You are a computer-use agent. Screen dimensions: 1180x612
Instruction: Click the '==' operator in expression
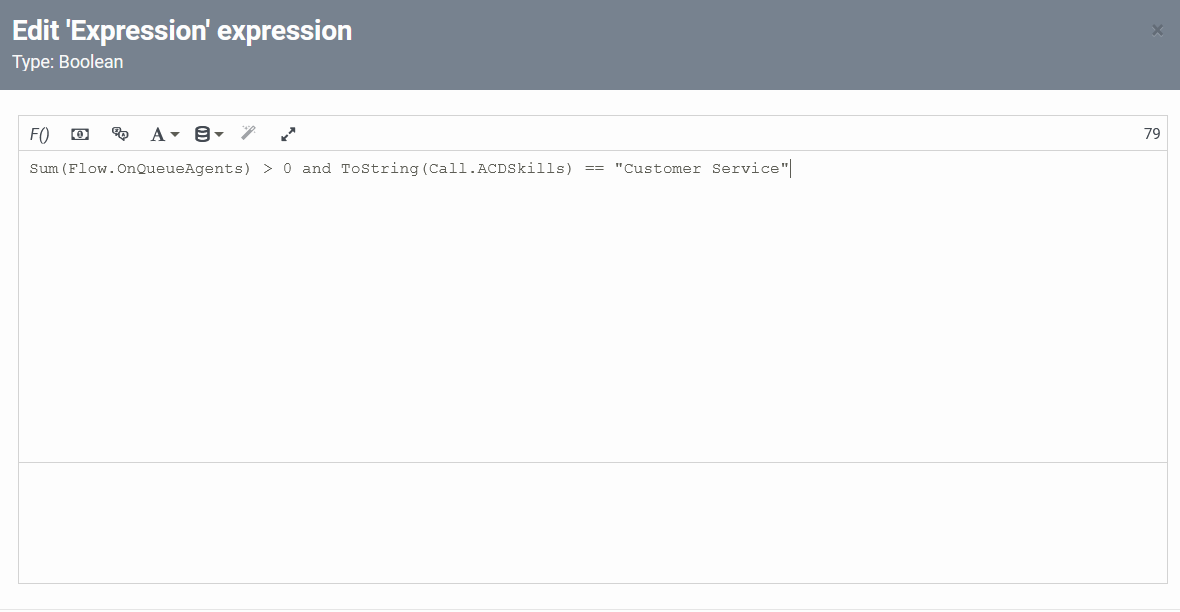pyautogui.click(x=594, y=169)
